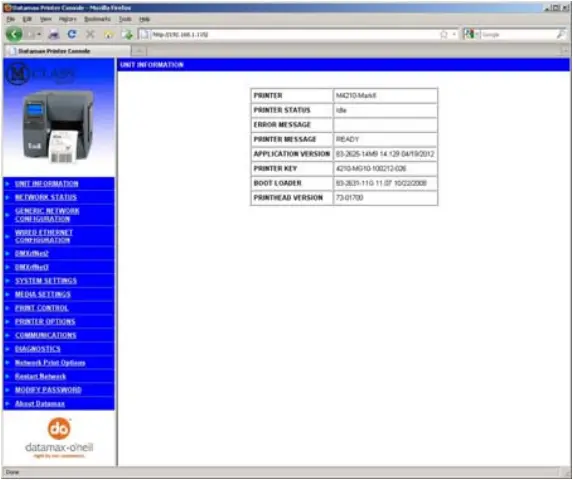Click the PRINTER STATUS label cell
Viewport: 573px width, 480px height.
point(292,110)
